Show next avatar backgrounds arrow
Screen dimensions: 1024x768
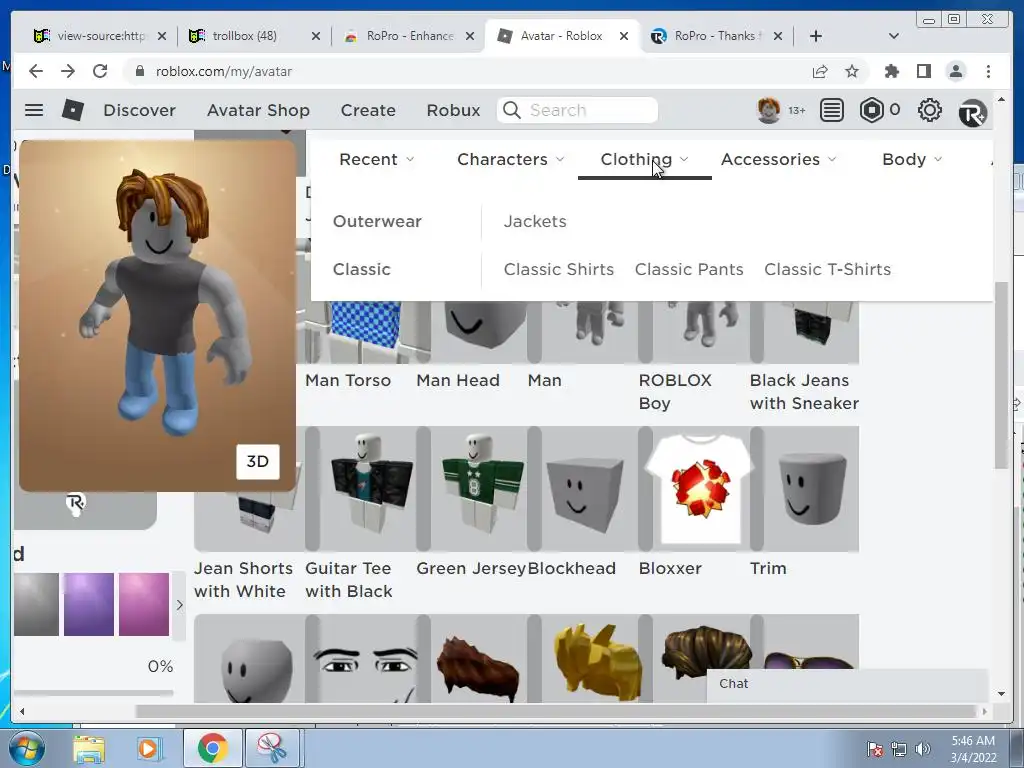click(180, 605)
